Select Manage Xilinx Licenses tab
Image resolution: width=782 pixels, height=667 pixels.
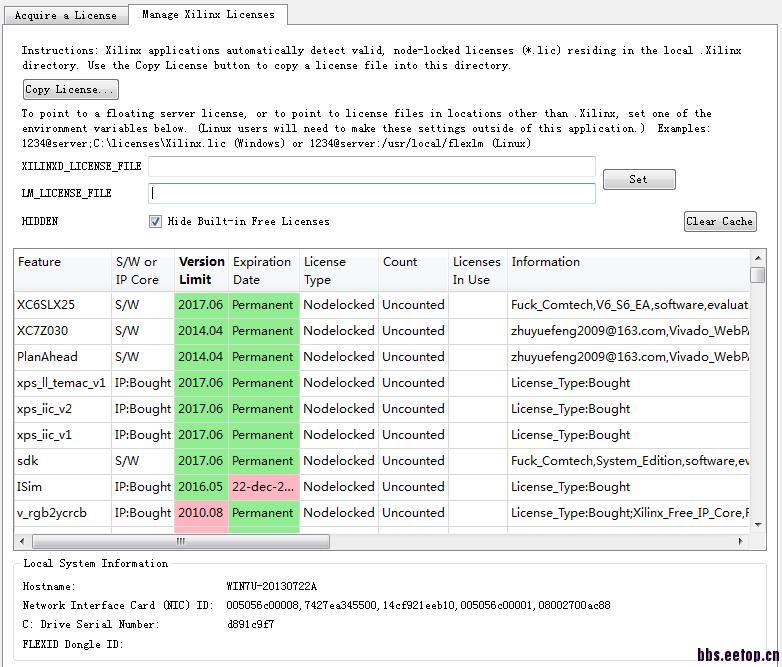pos(208,14)
